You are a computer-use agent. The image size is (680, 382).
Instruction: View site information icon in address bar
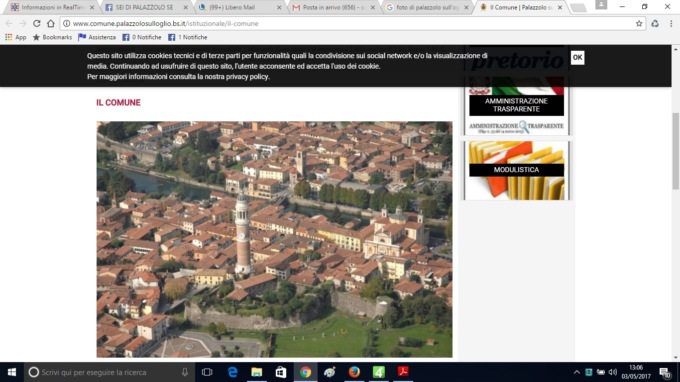(x=66, y=23)
